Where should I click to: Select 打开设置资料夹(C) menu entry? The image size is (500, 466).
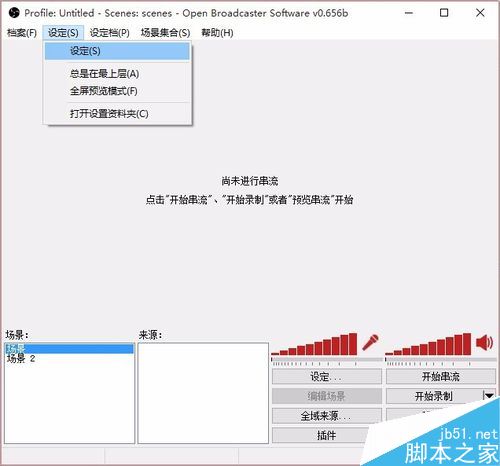point(117,114)
